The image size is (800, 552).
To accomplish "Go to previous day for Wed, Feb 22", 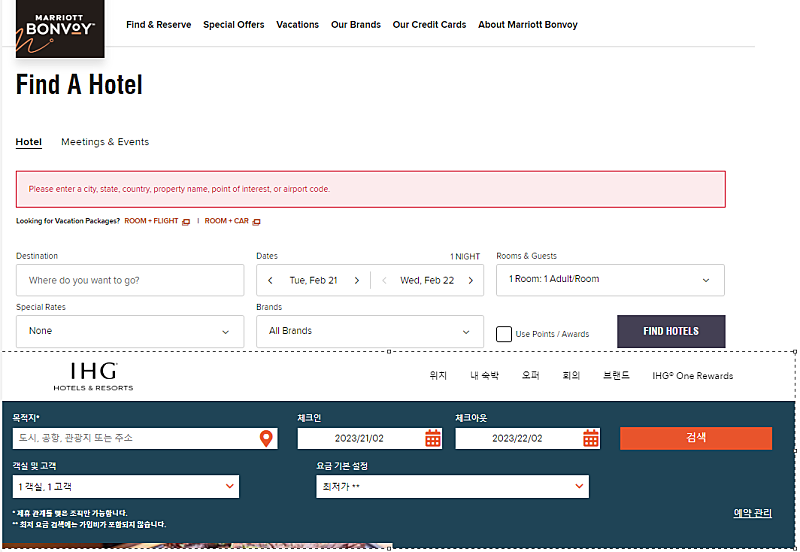I will tap(385, 281).
